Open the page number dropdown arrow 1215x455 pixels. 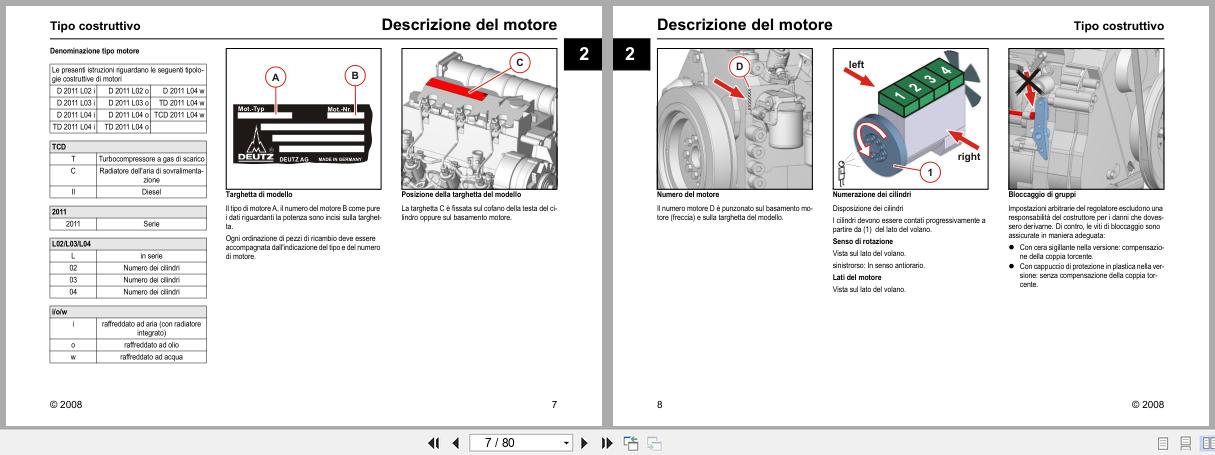(566, 442)
